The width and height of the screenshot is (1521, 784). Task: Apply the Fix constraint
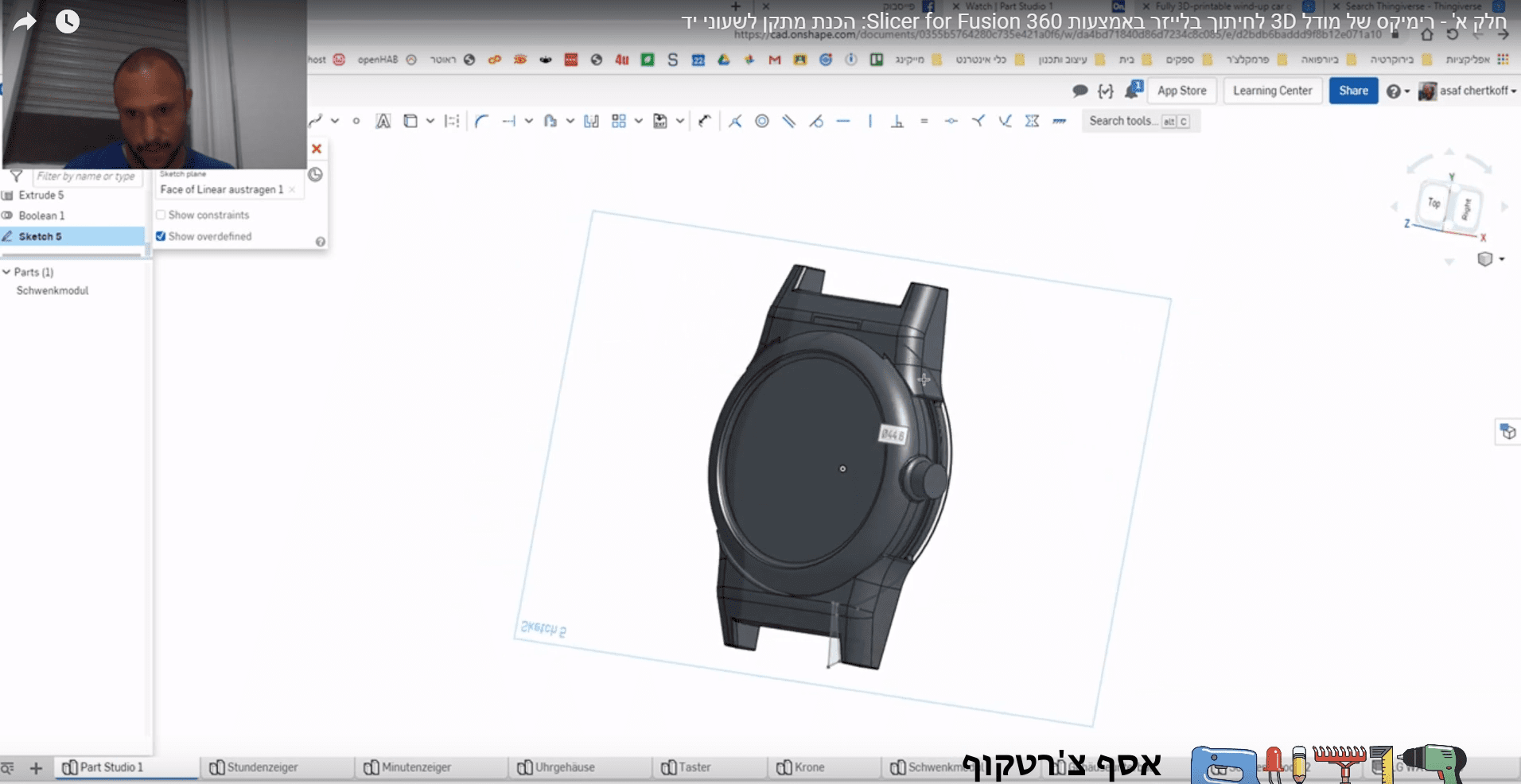pos(1060,121)
